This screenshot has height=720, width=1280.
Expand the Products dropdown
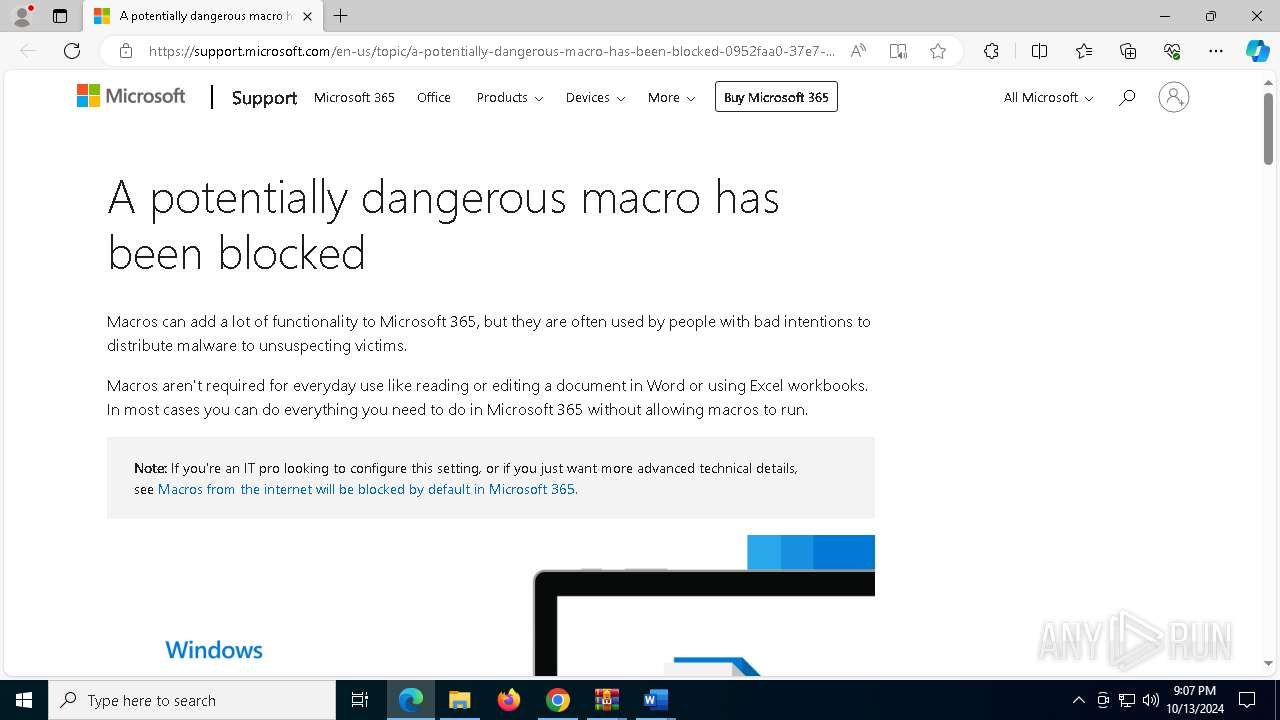(510, 97)
